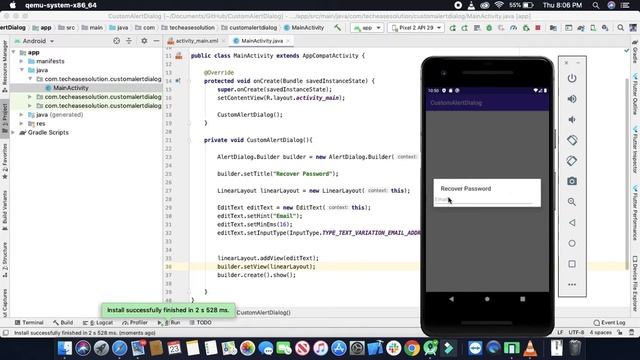Screen dimensions: 640x360
Task: Click the red Stop button in toolbar
Action: pyautogui.click(x=538, y=28)
